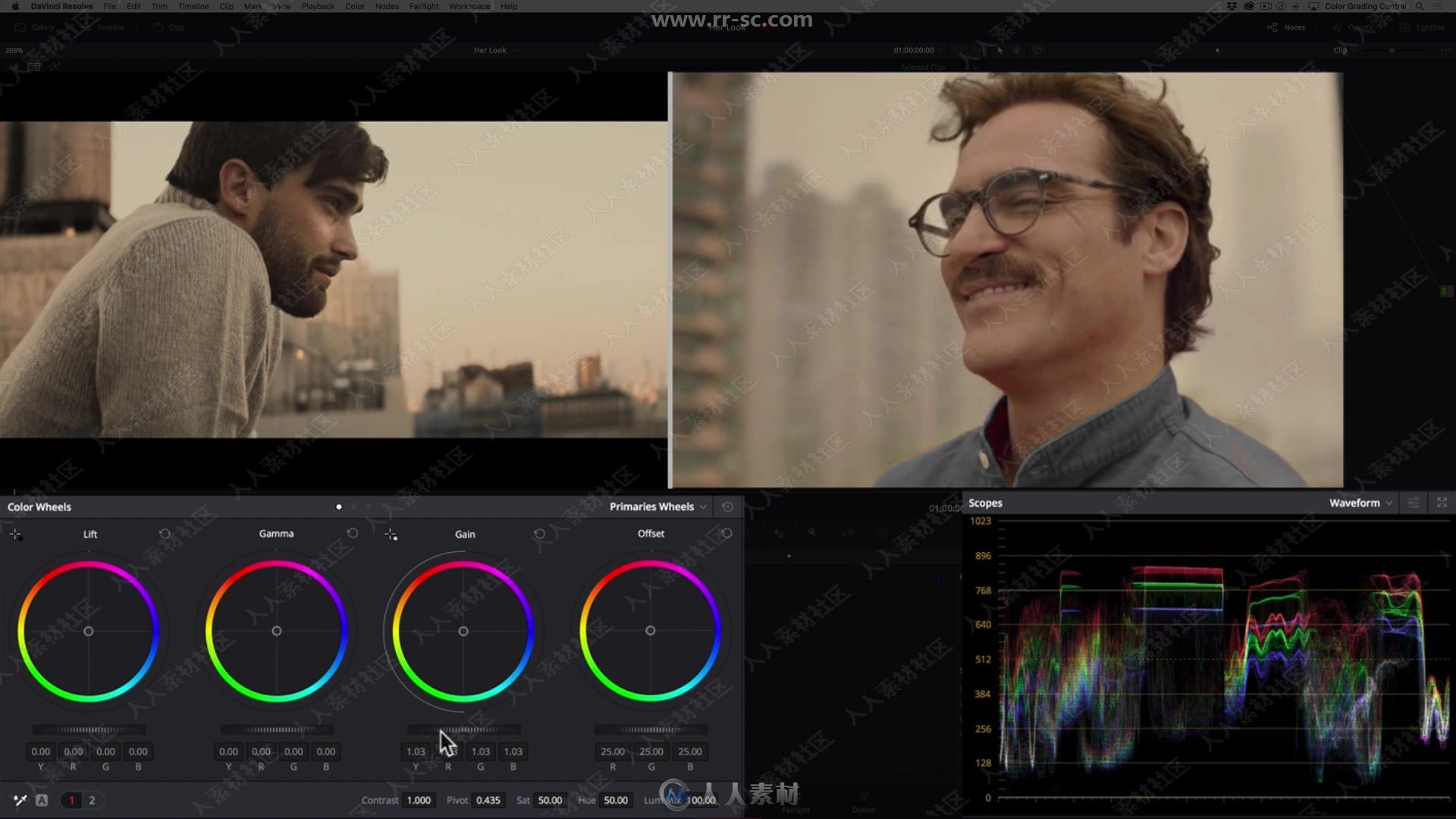This screenshot has width=1456, height=819.
Task: Click the Offset R value field
Action: point(613,752)
